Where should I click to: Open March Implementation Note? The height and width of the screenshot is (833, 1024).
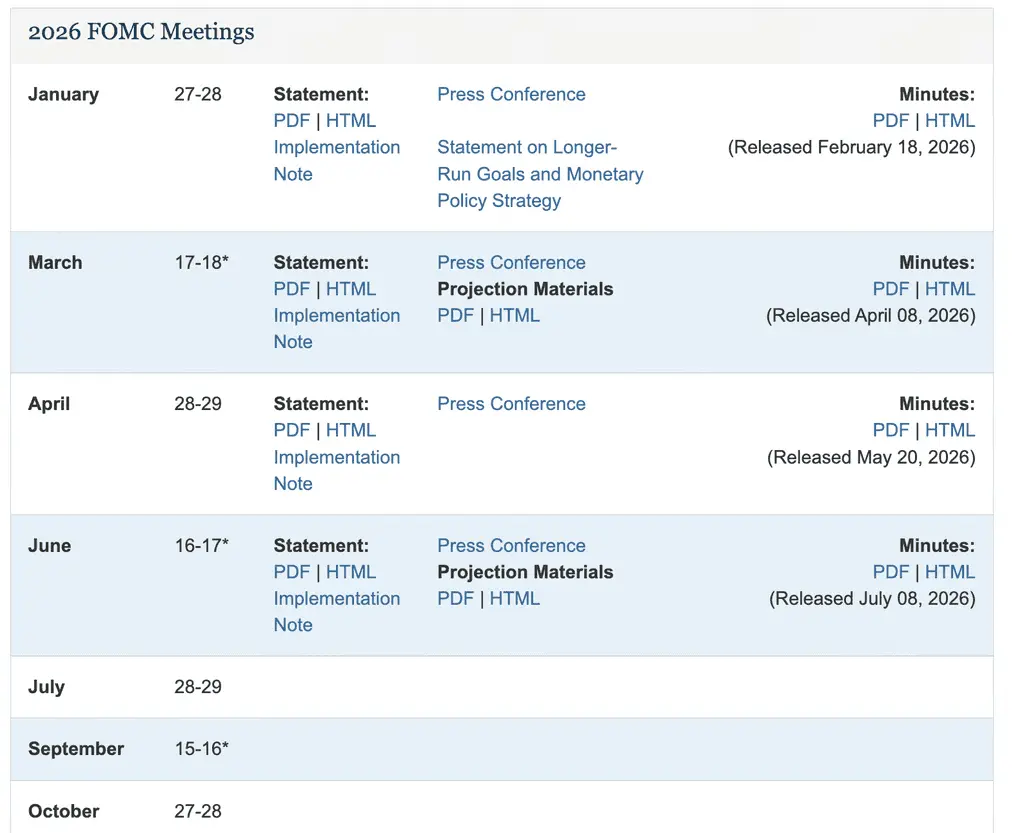click(336, 328)
